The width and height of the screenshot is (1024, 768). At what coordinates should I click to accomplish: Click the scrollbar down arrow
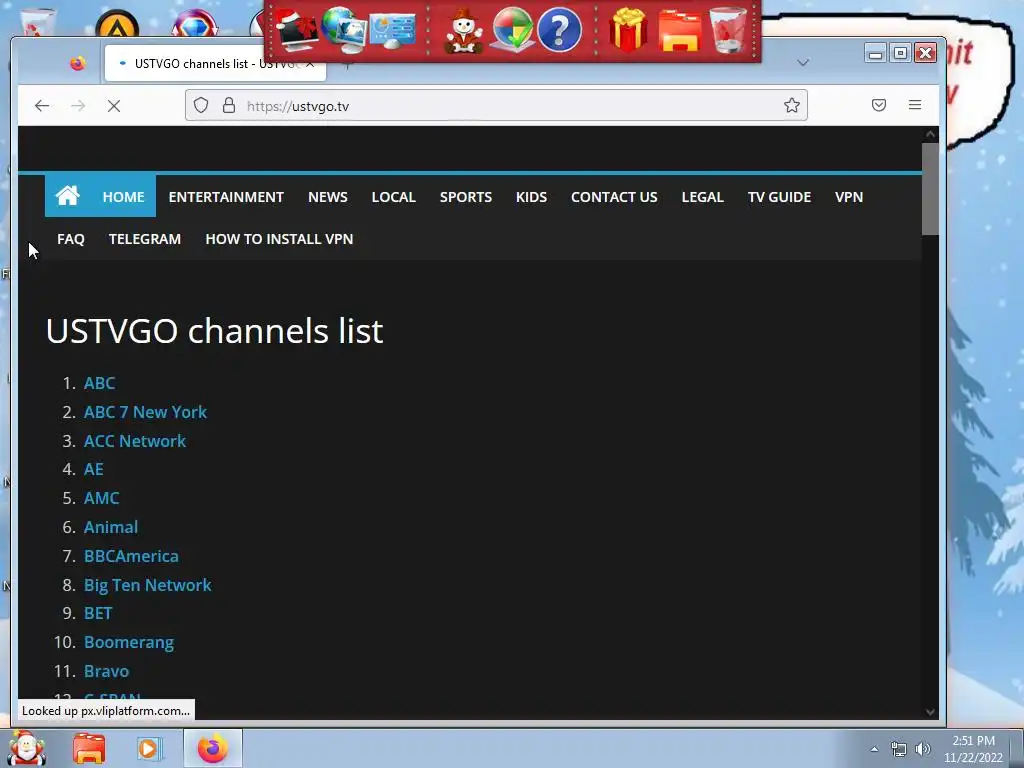click(930, 712)
